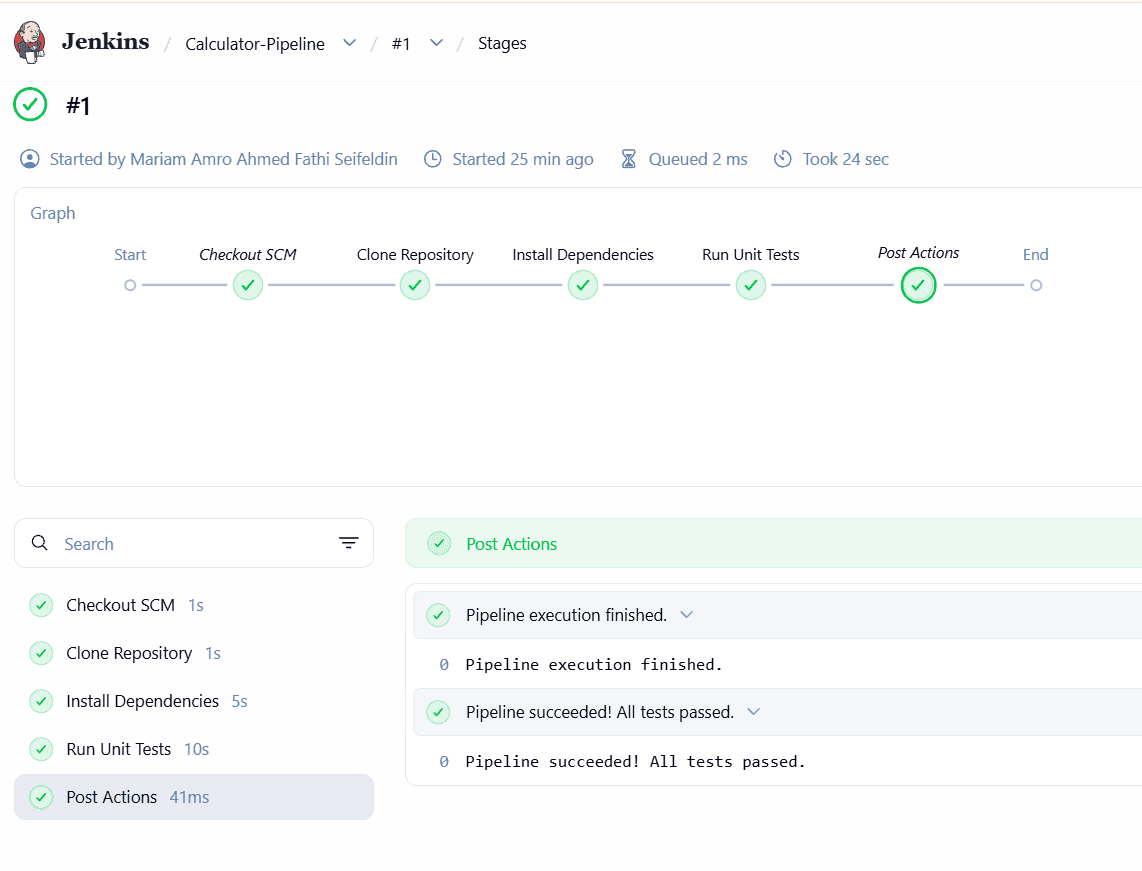Open Install Dependencies stage in the stage list

click(x=194, y=701)
